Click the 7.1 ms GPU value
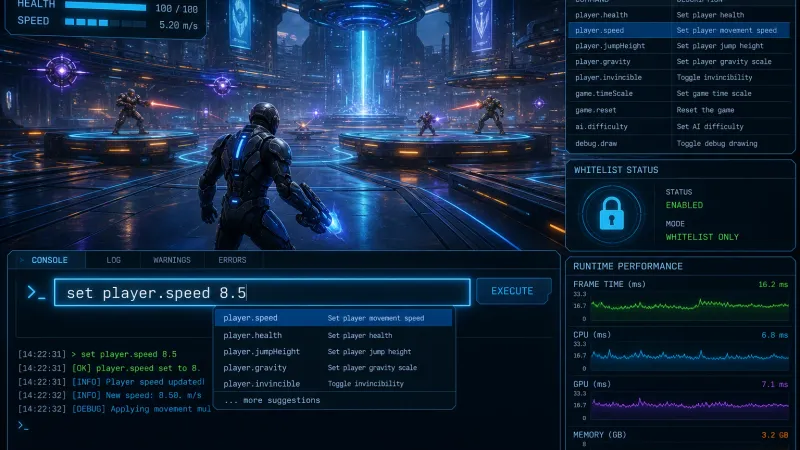Viewport: 800px width, 450px height. pos(774,384)
